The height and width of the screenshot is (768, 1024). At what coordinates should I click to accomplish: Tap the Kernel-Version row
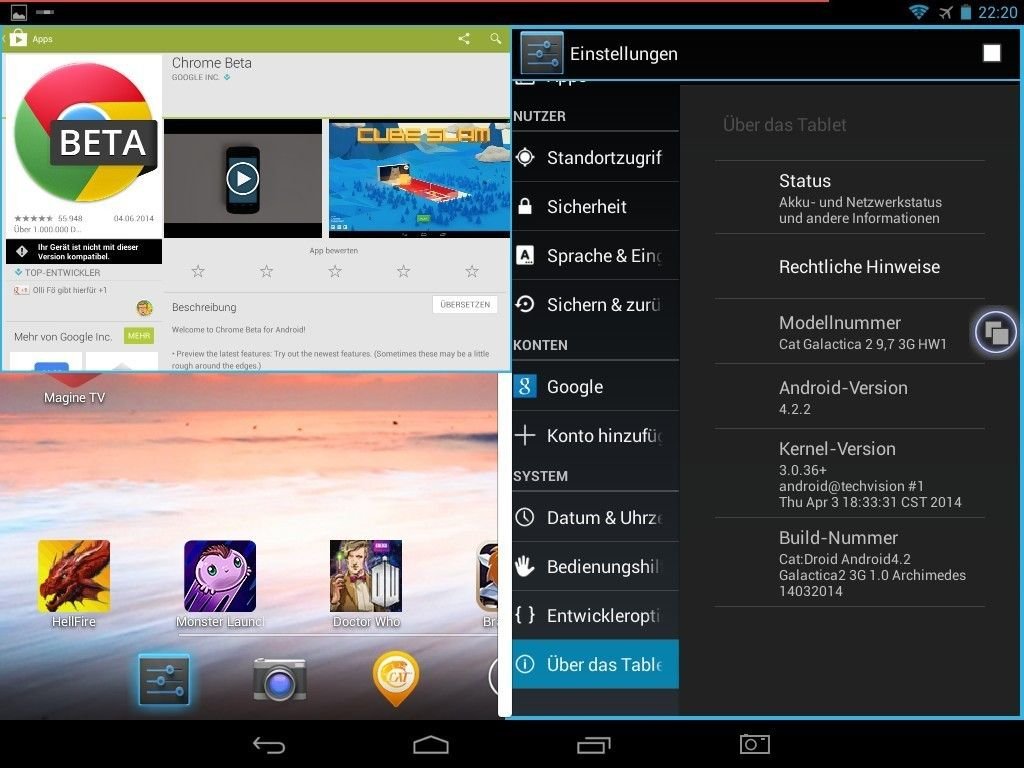(x=850, y=473)
